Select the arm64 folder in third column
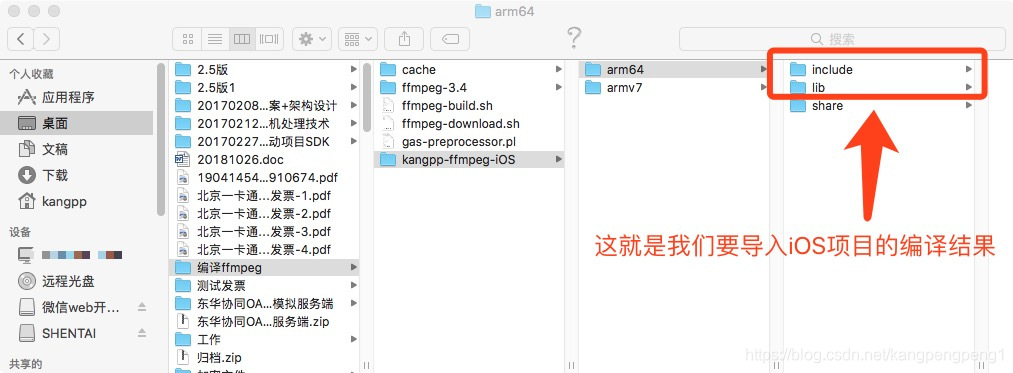This screenshot has width=1013, height=373. (674, 70)
